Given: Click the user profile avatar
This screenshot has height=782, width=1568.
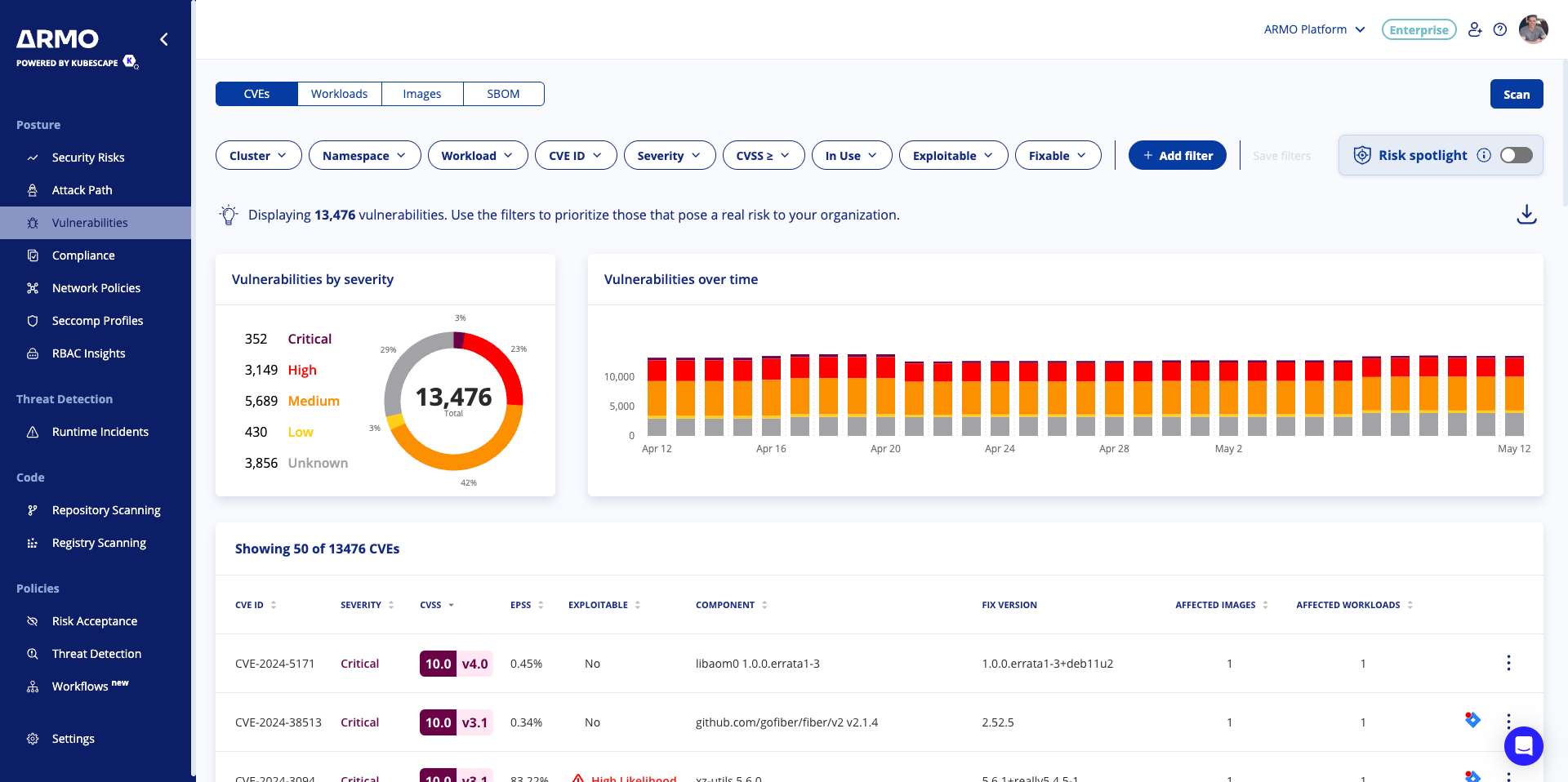Looking at the screenshot, I should coord(1533,29).
